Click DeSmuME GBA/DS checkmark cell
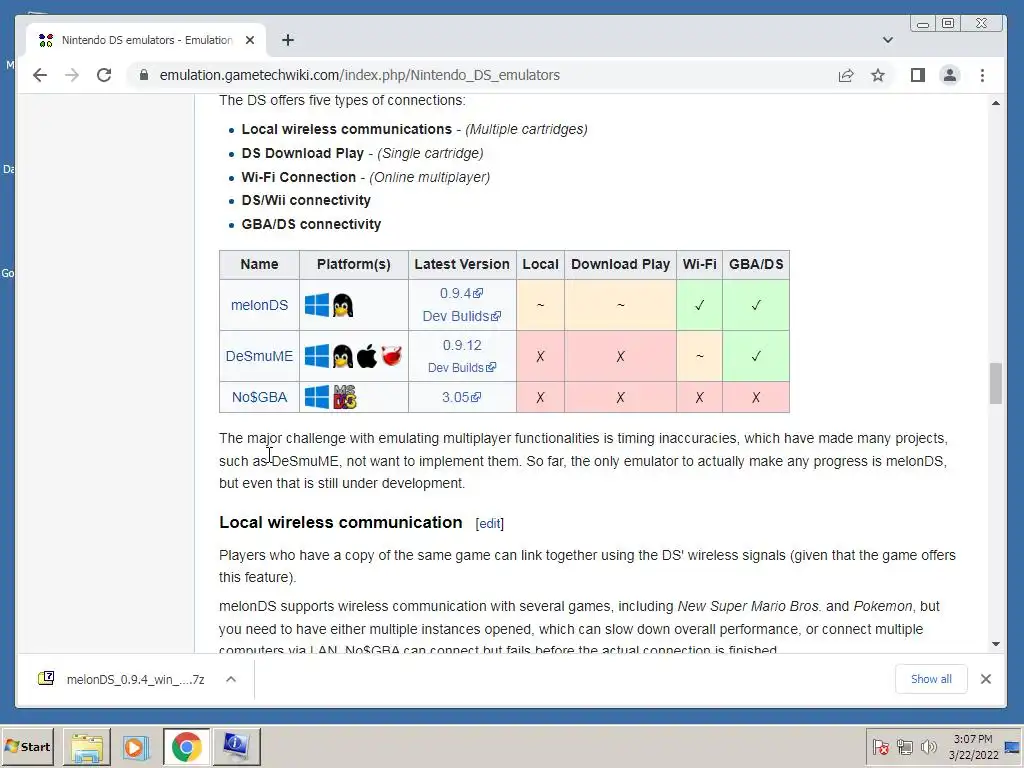This screenshot has width=1024, height=768. (x=756, y=356)
